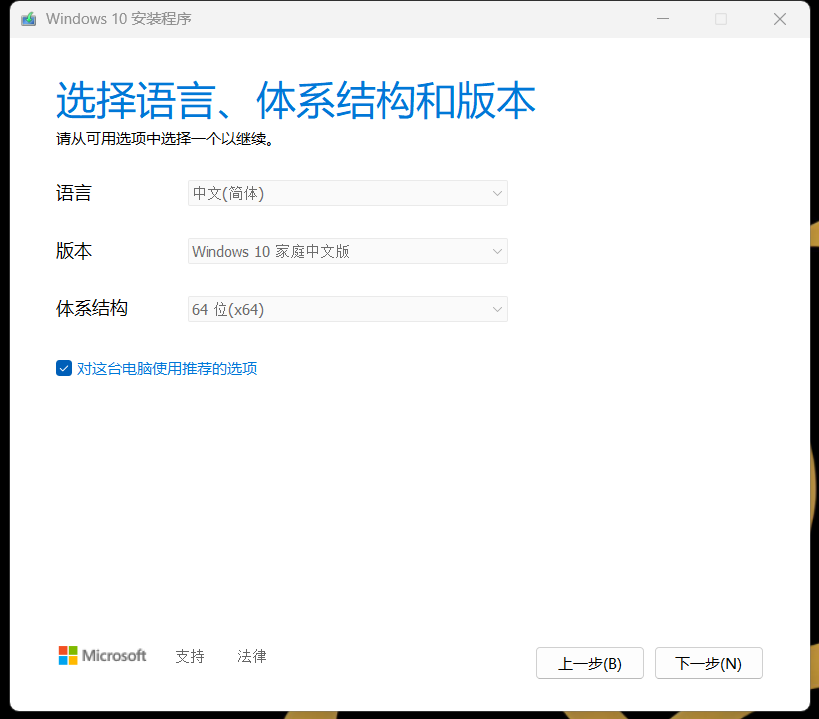Close the Windows 10 安装程序 window
The height and width of the screenshot is (719, 819).
pyautogui.click(x=780, y=19)
